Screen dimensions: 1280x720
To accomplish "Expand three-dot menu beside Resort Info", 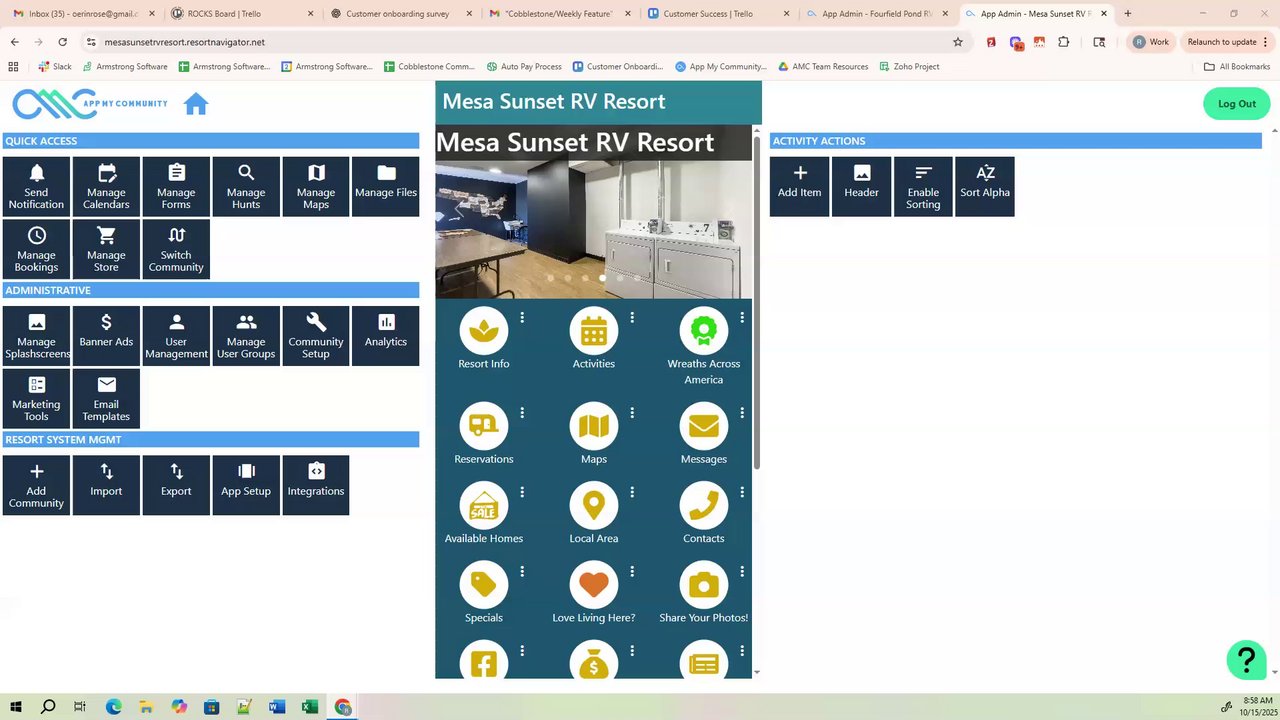I will tap(522, 318).
